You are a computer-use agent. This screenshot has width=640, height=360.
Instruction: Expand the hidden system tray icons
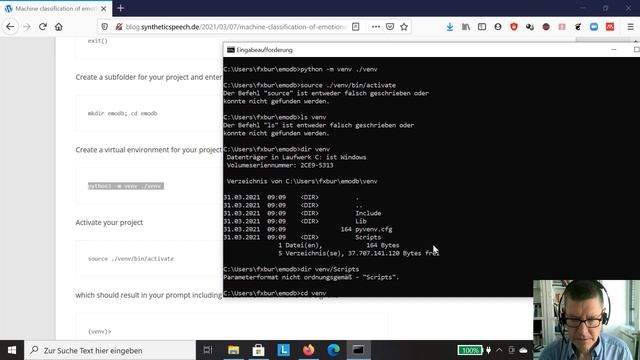pos(499,350)
